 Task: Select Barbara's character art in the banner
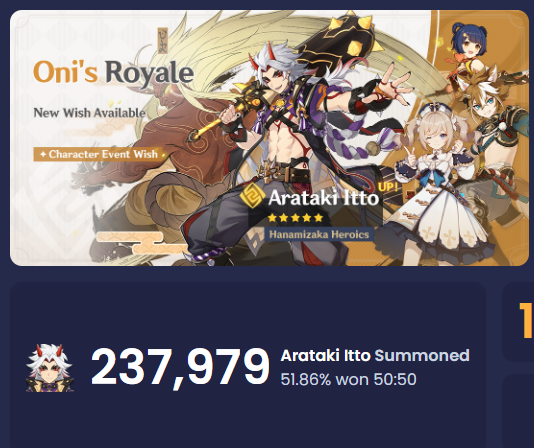(439, 184)
